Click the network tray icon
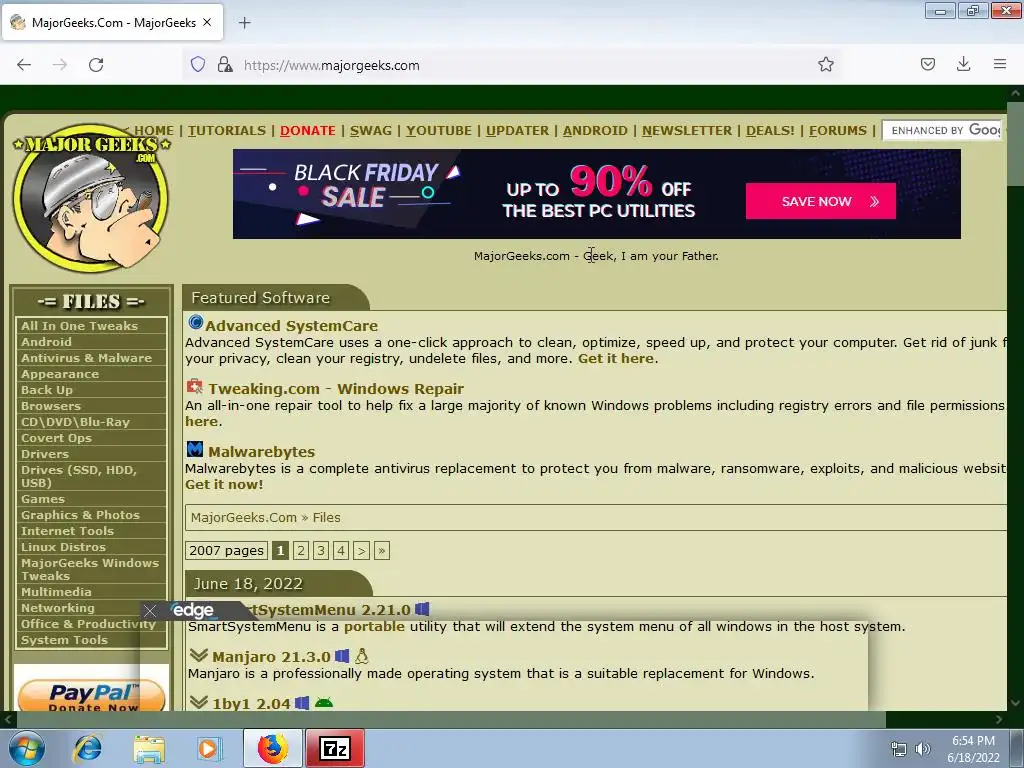 pyautogui.click(x=899, y=749)
